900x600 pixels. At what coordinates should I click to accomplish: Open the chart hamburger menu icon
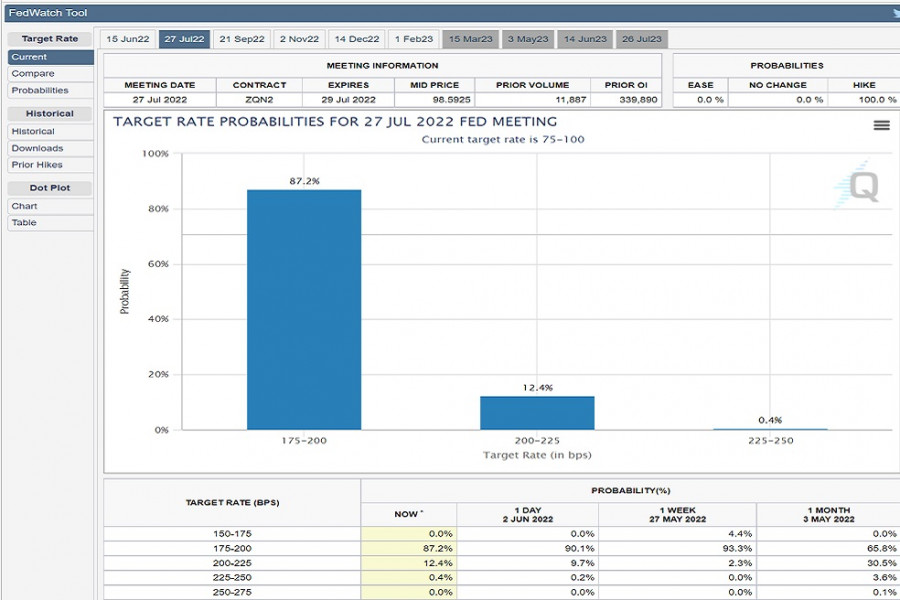pos(881,125)
